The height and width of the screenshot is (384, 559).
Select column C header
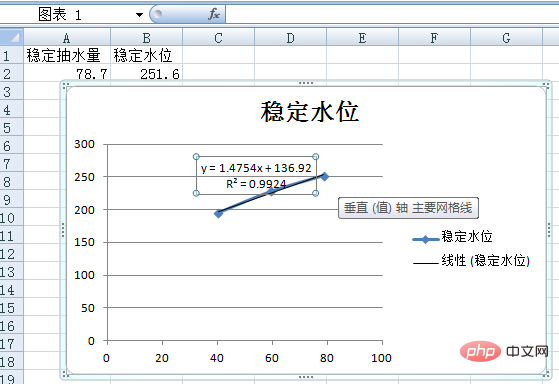pos(219,37)
